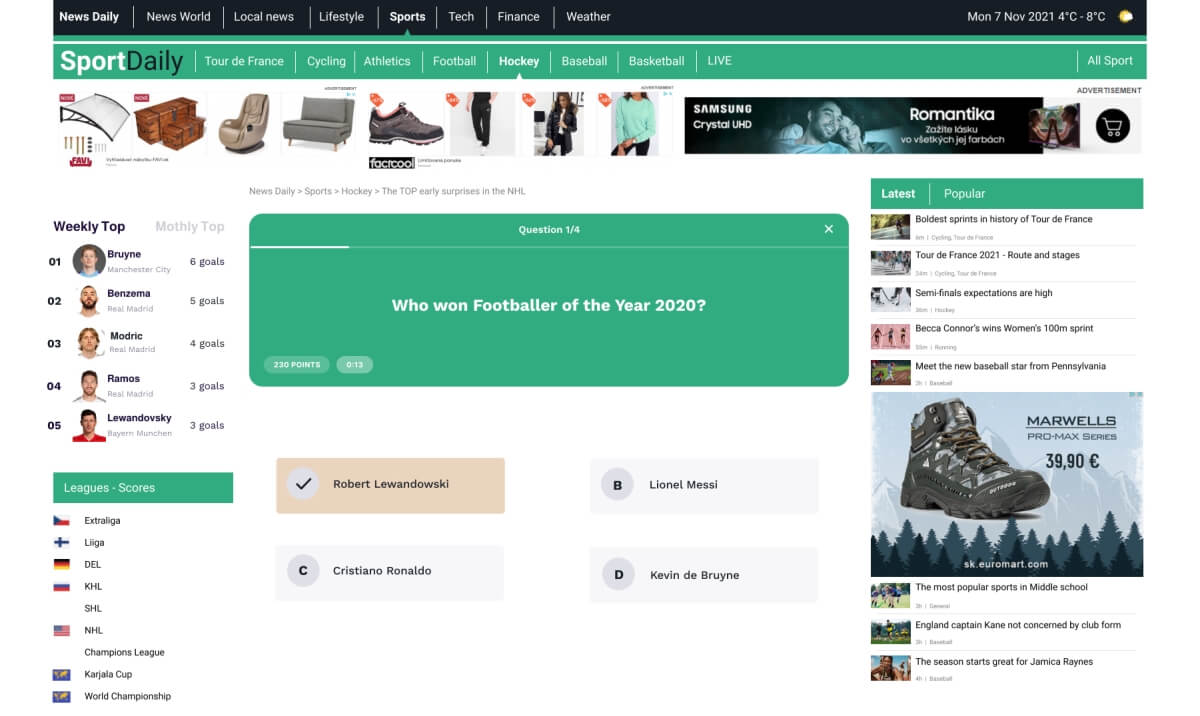Screen dimensions: 1200x716
Task: Close the quiz question panel
Action: [828, 229]
